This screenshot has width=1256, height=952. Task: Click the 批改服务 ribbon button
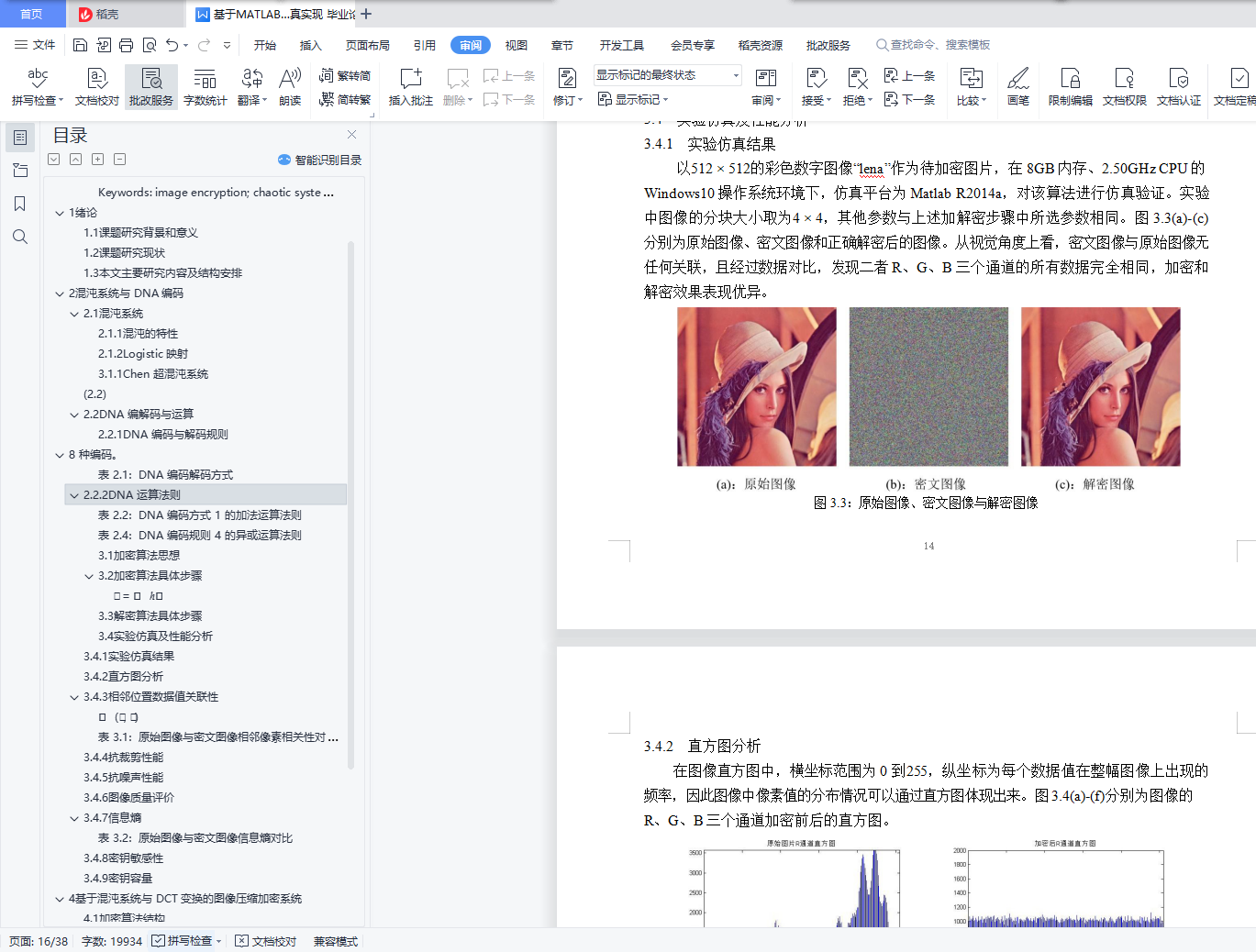point(151,87)
